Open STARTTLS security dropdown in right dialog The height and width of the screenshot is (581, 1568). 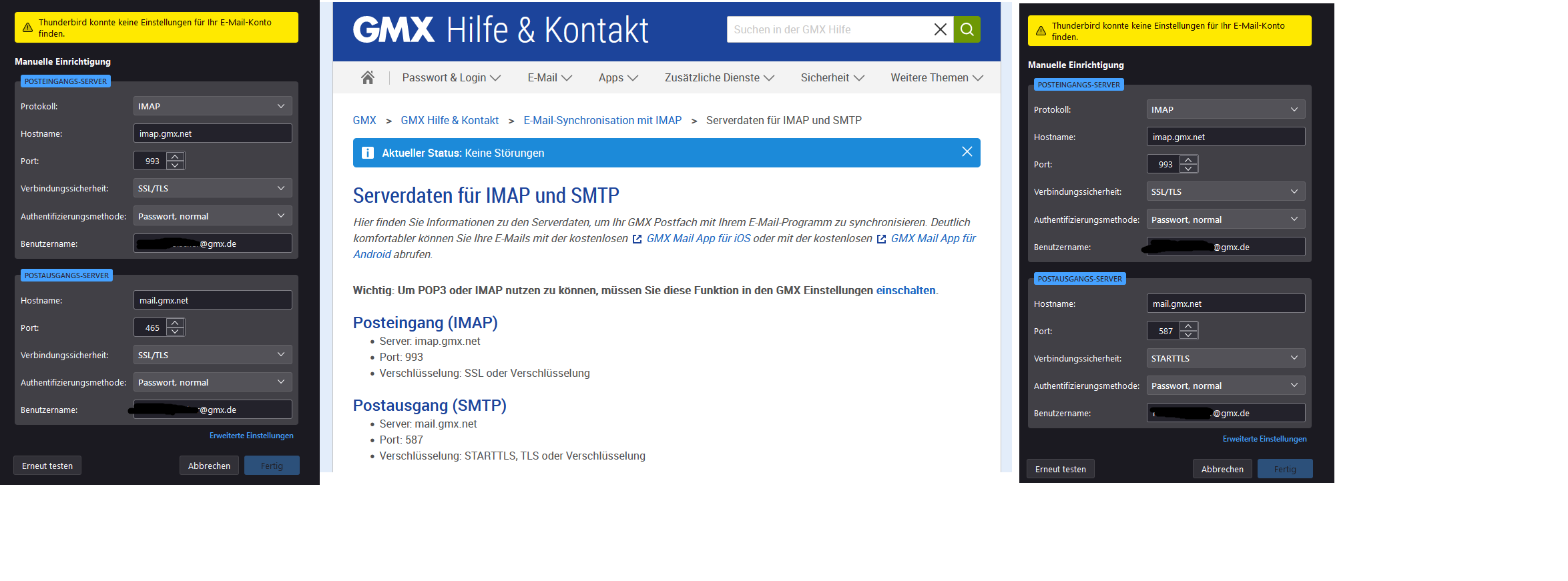click(x=1226, y=358)
